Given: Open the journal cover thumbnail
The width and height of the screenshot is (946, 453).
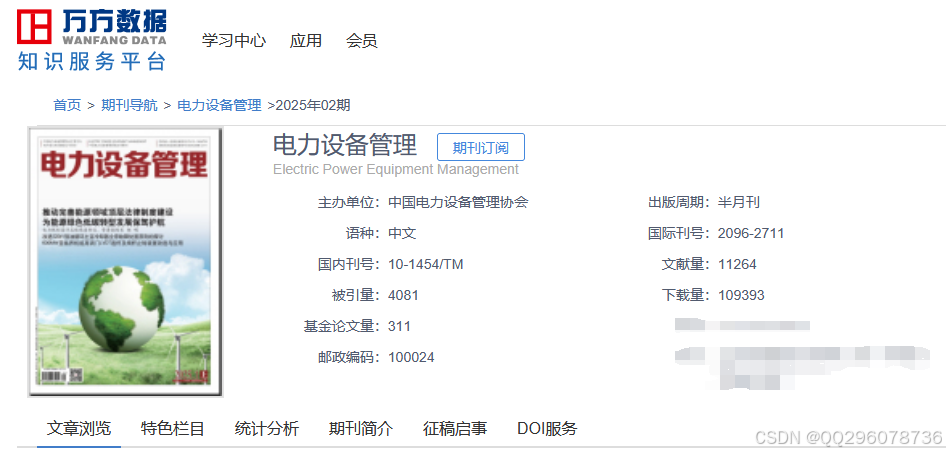Looking at the screenshot, I should pyautogui.click(x=125, y=262).
